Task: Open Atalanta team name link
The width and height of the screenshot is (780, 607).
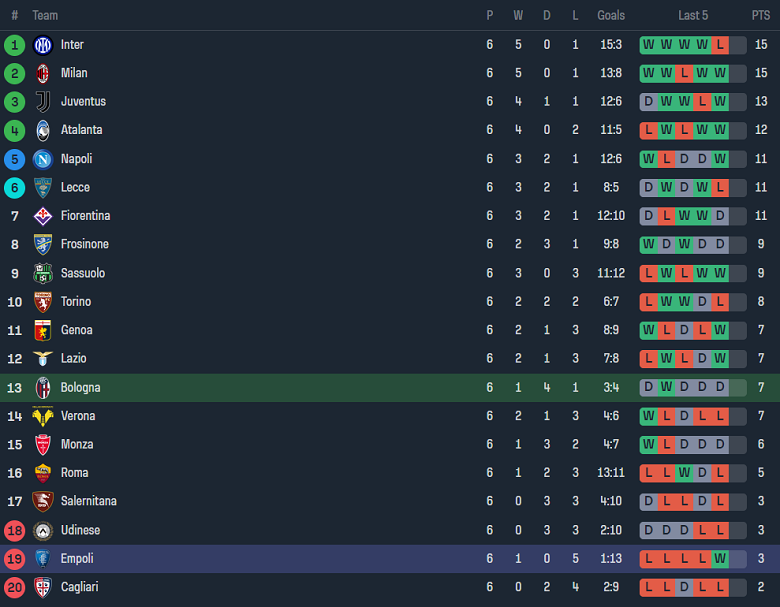Action: [x=81, y=130]
